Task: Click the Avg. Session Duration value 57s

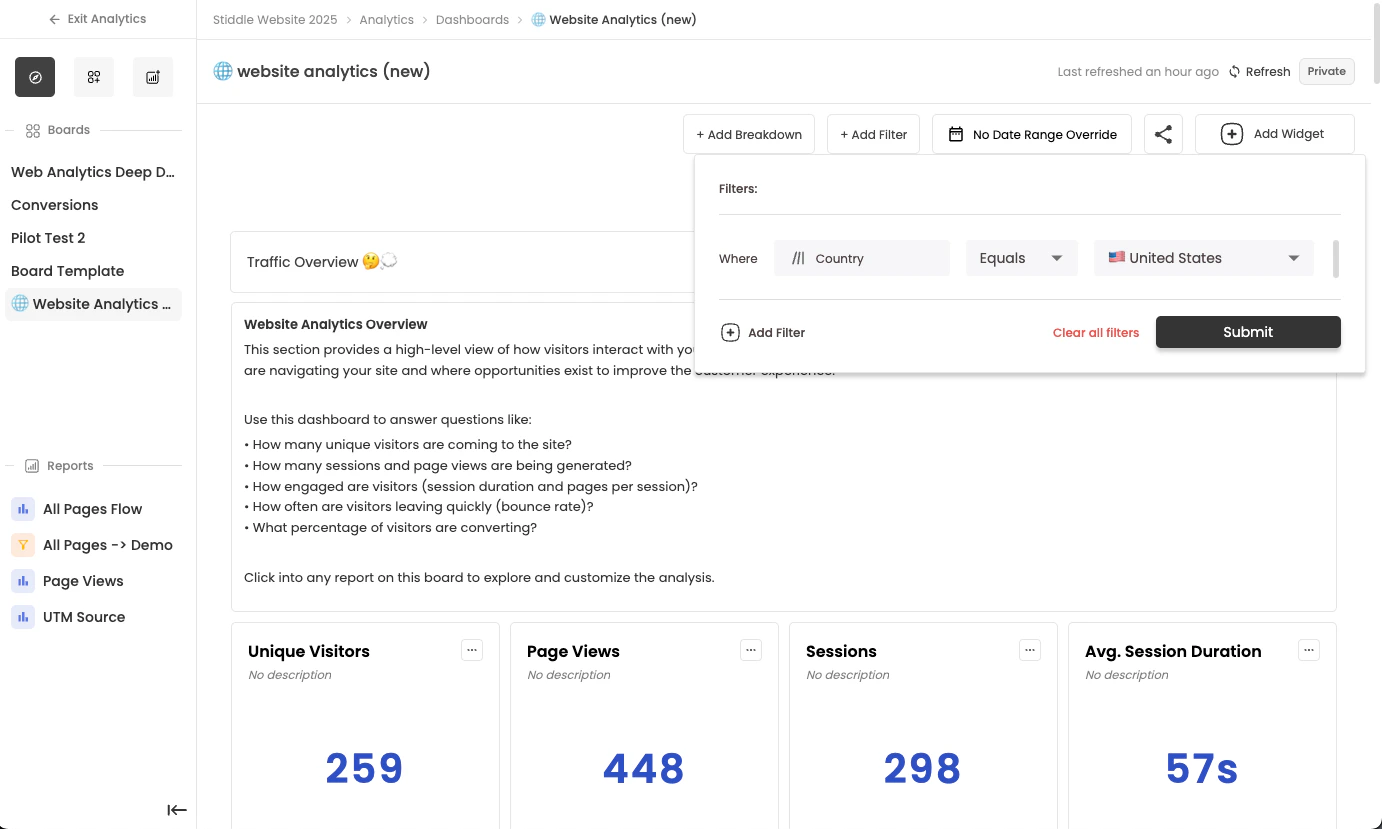Action: [1202, 768]
